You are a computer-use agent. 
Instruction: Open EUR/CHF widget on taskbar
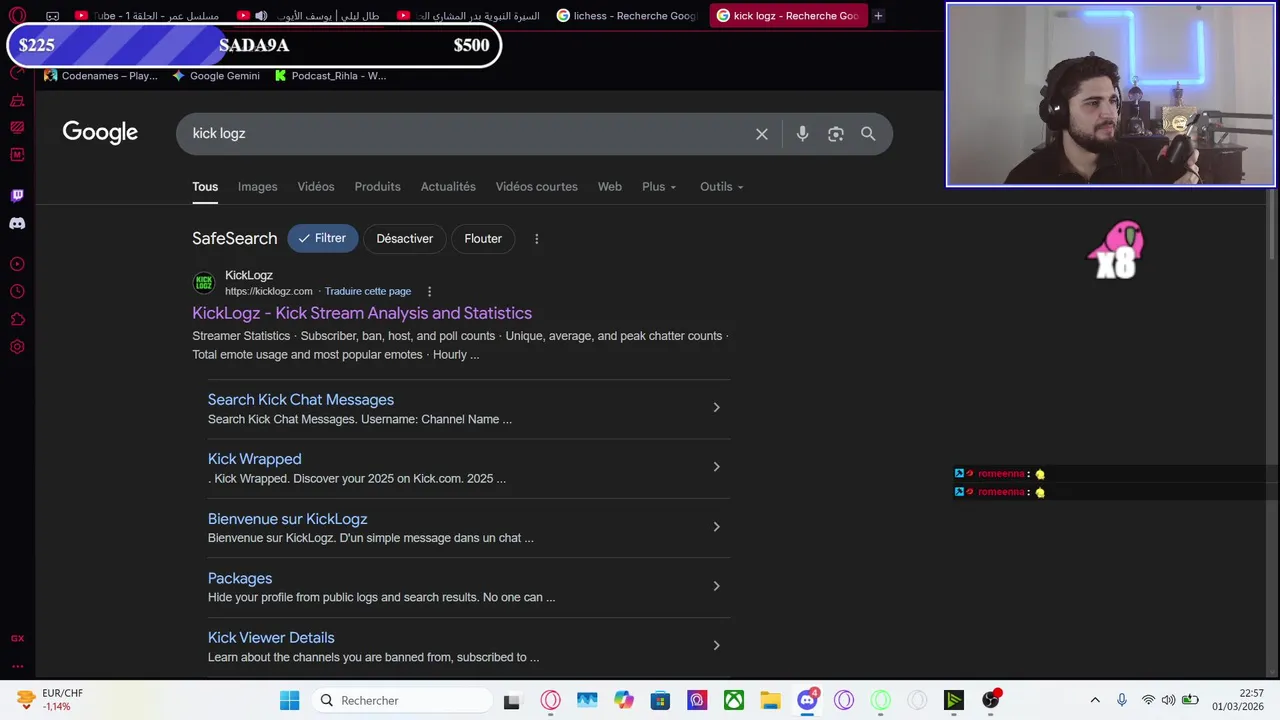pos(50,700)
